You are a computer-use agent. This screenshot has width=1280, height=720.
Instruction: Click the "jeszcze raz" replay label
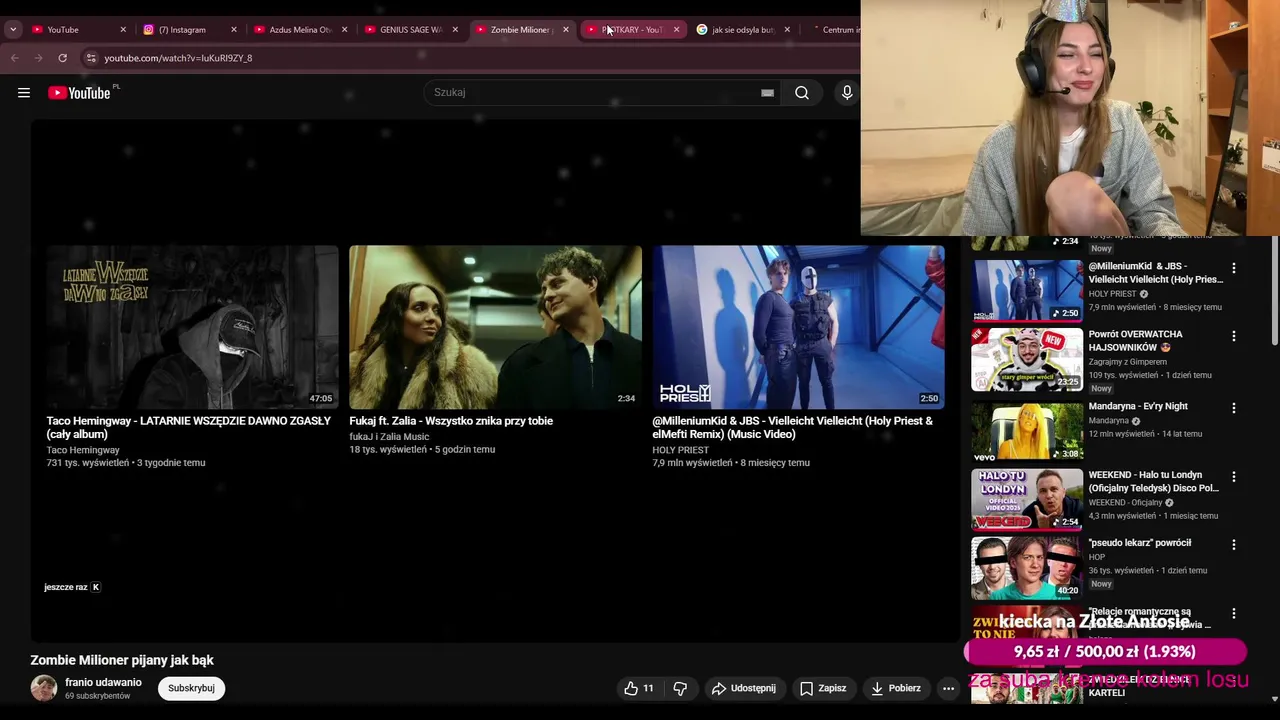click(x=65, y=587)
